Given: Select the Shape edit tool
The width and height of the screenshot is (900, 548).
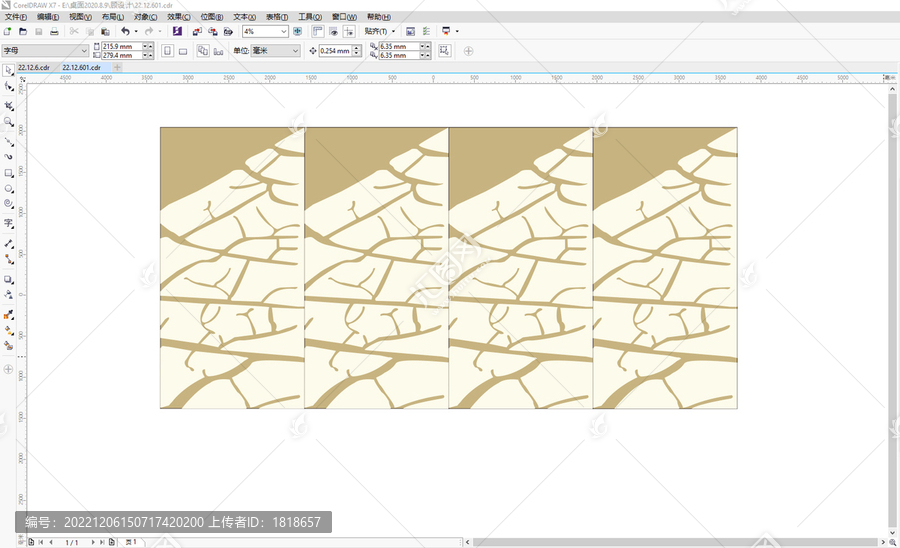Looking at the screenshot, I should pos(9,87).
